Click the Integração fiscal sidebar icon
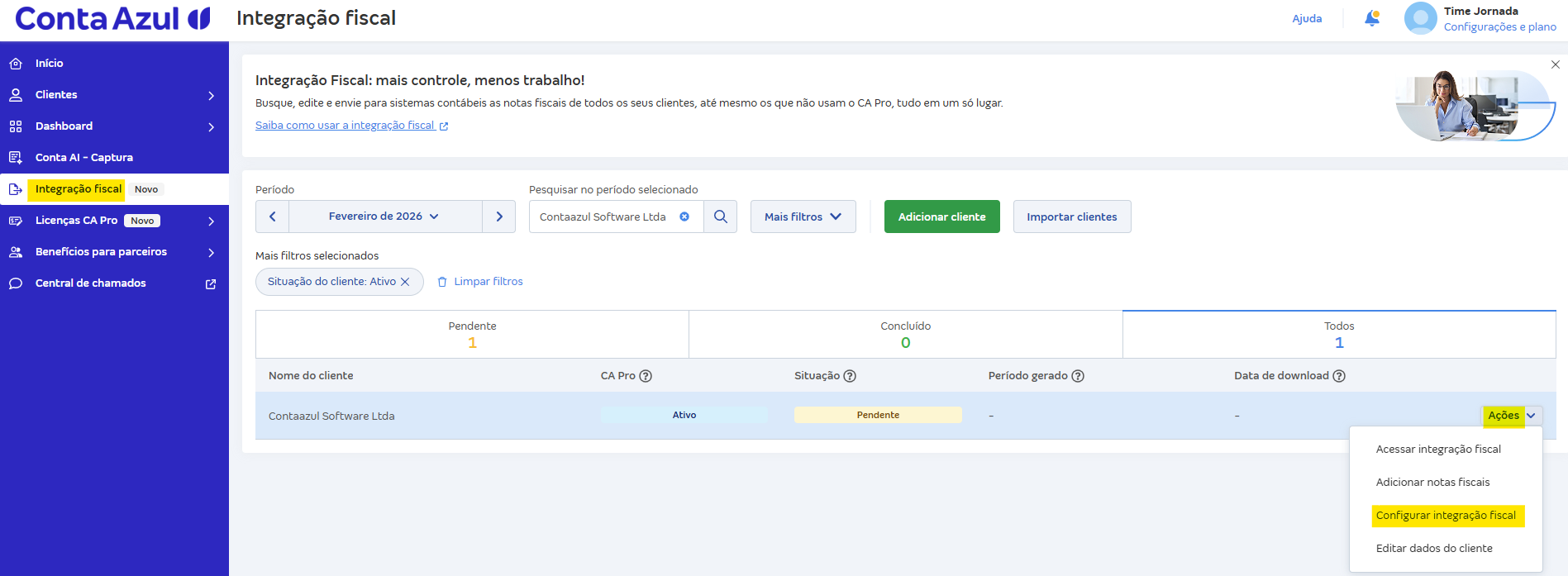Screen dimensions: 1568x576 16,189
